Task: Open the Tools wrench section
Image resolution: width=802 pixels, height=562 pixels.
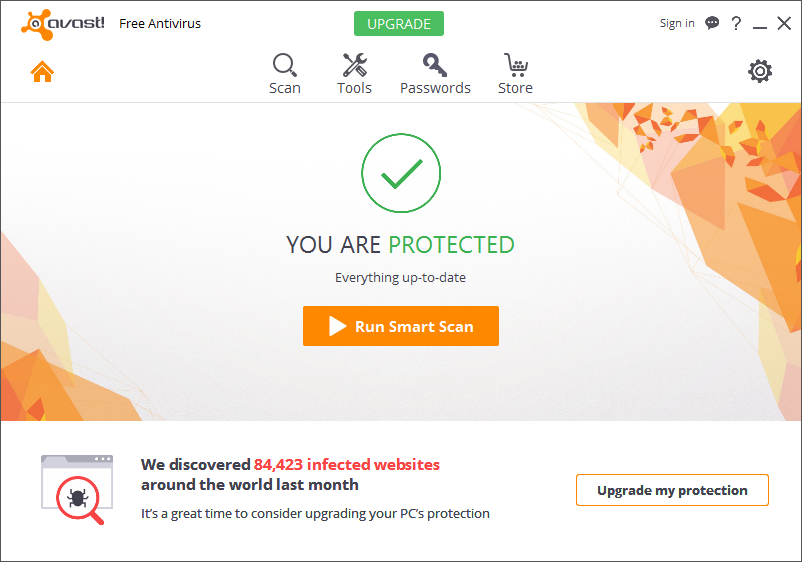Action: (354, 73)
